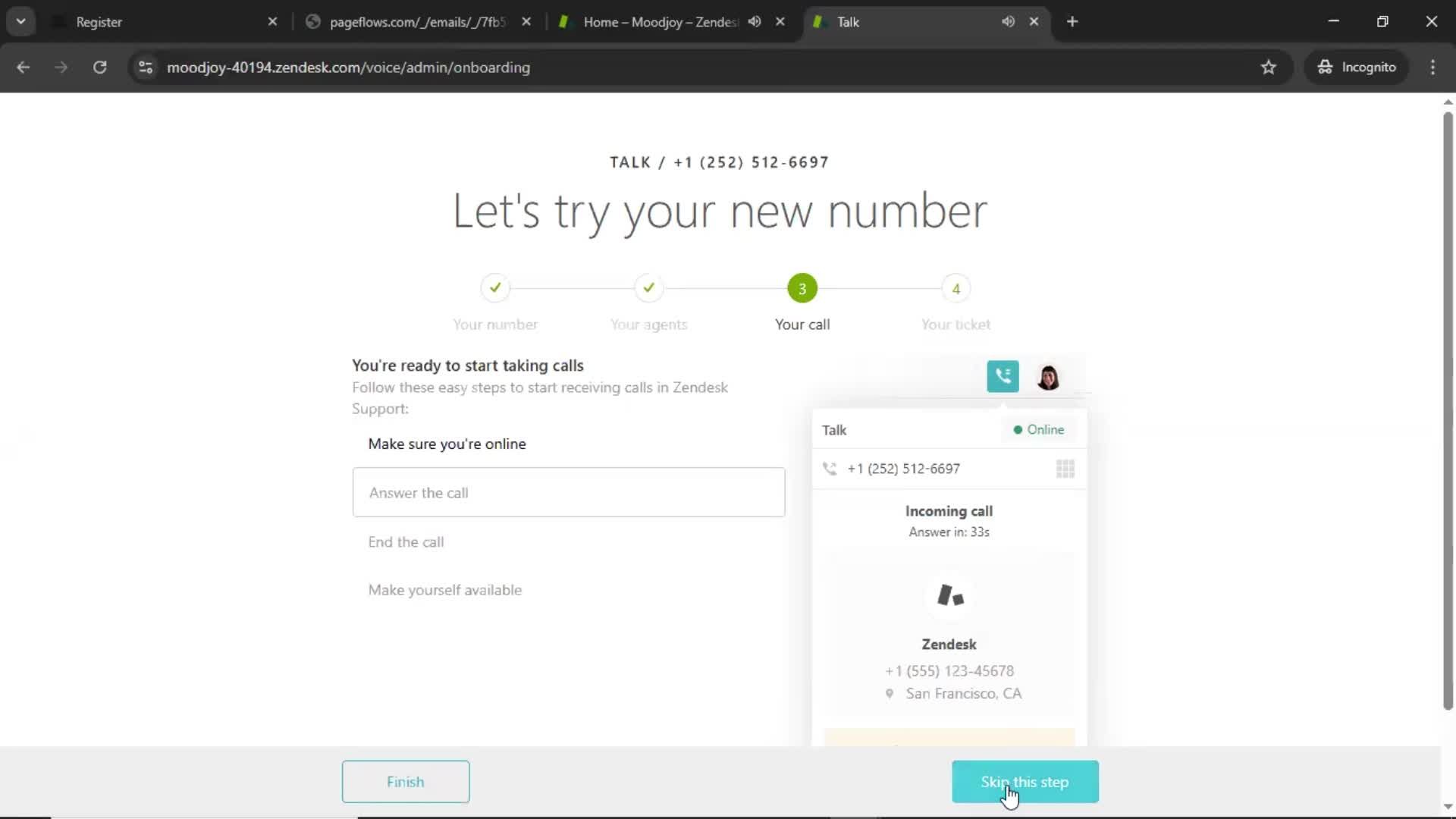Go back to previous page
Screen dimensions: 1456x819
pos(23,67)
